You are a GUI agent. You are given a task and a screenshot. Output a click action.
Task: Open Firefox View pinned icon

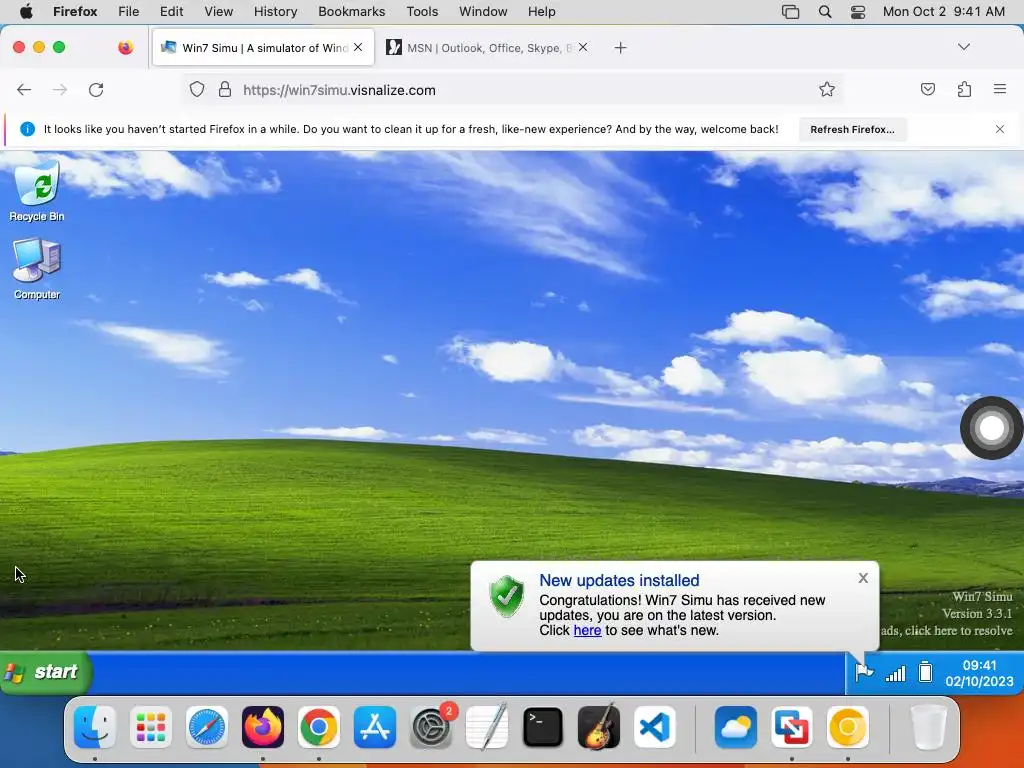point(126,47)
